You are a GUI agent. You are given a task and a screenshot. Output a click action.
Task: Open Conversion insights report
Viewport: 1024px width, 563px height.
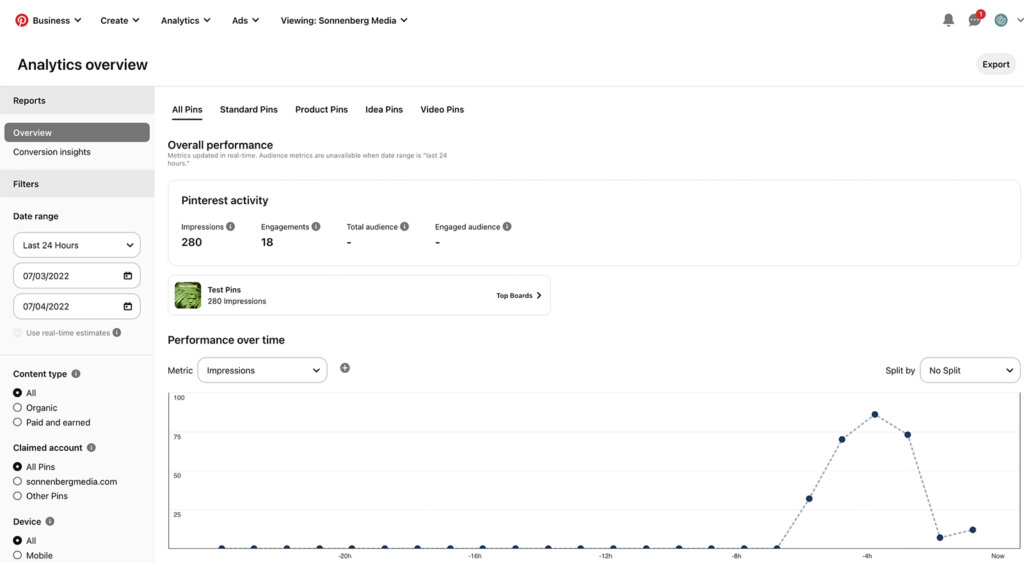point(52,152)
